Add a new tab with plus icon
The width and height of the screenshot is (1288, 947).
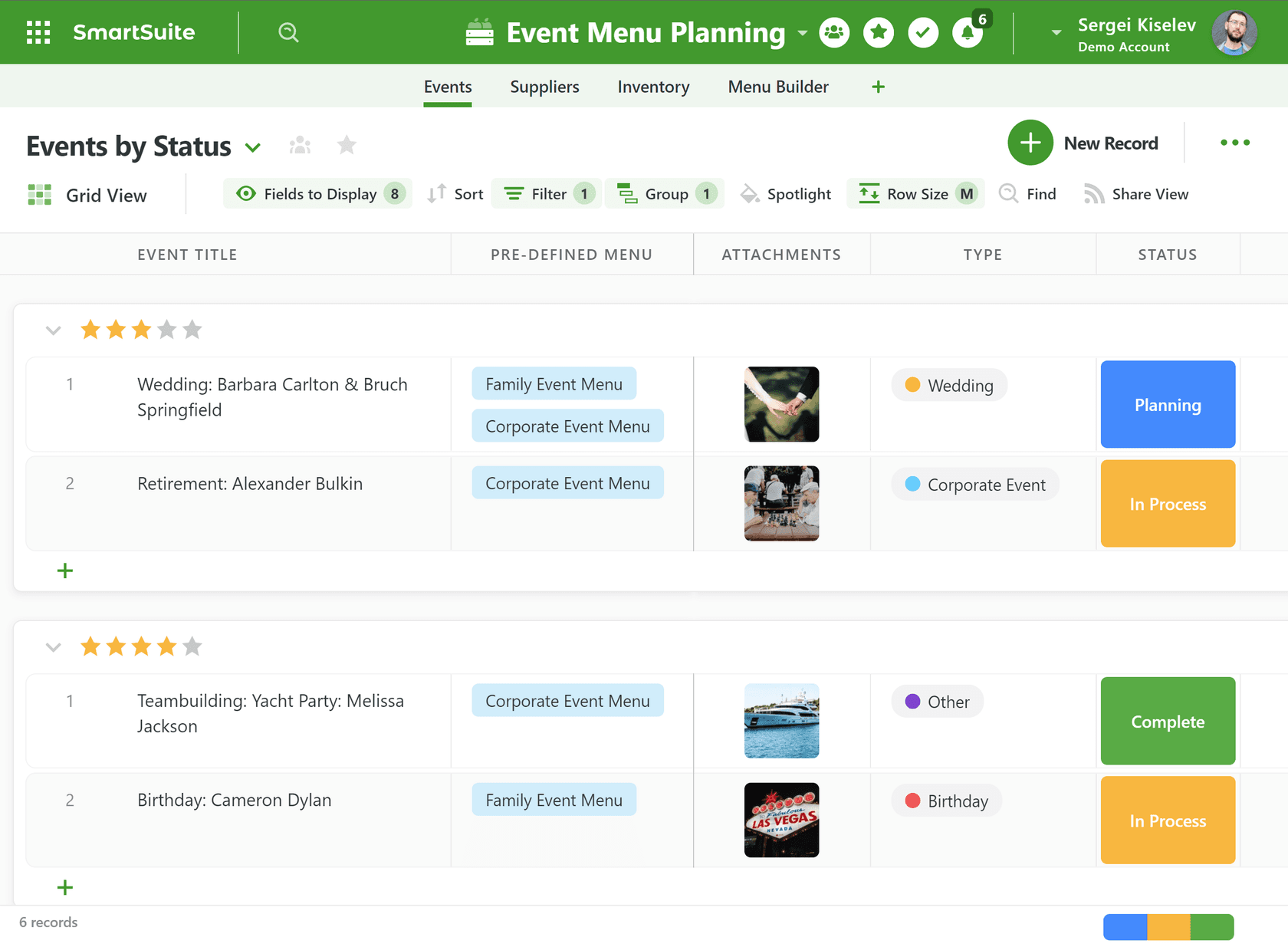[x=879, y=87]
